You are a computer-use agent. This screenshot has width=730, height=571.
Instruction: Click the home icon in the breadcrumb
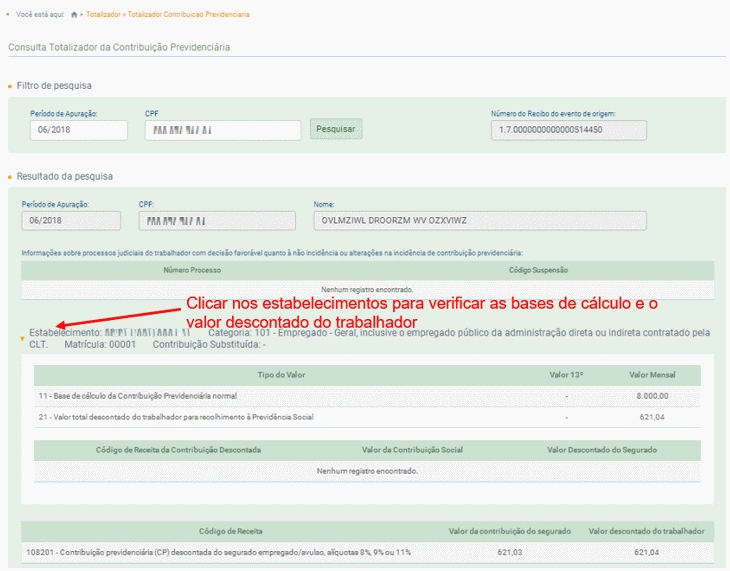tap(75, 15)
